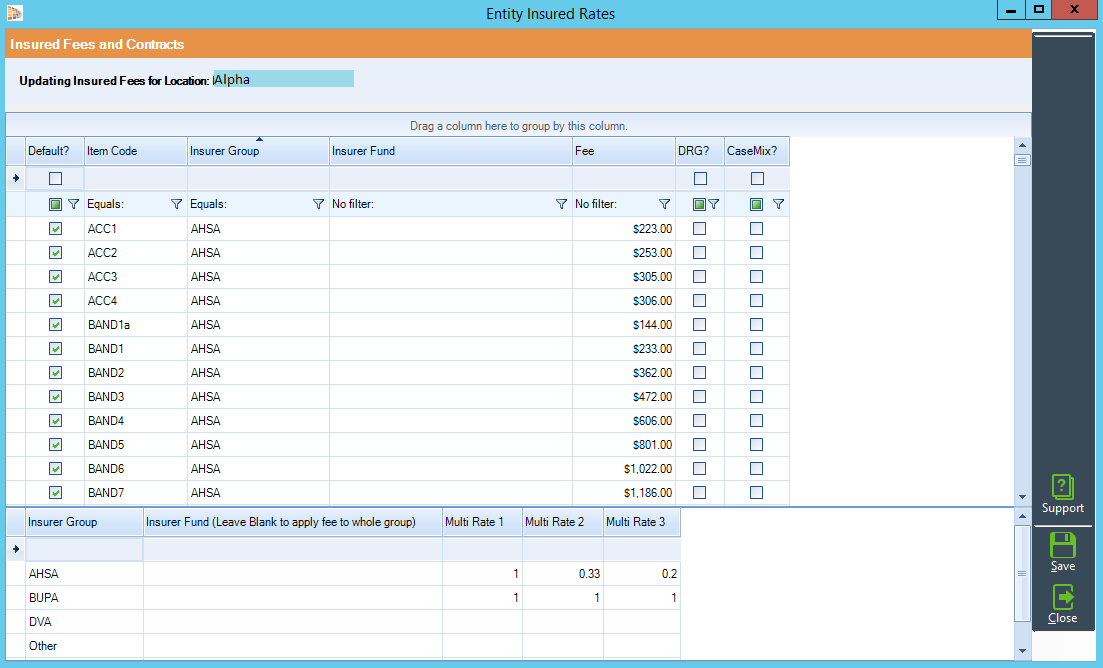The height and width of the screenshot is (668, 1103).
Task: Click bottom grid scrollbar down arrow
Action: pos(1023,651)
